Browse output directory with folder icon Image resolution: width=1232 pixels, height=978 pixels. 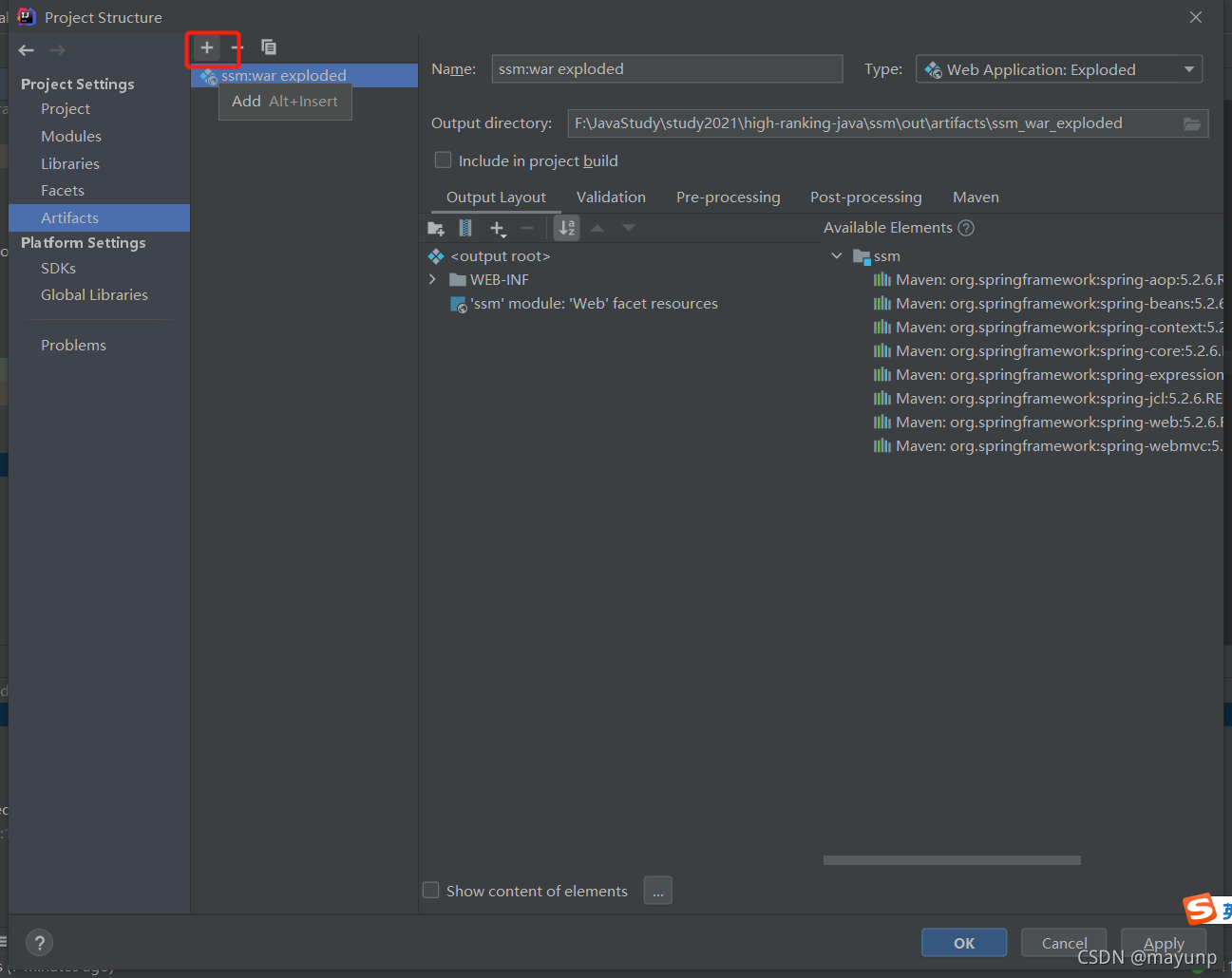(1192, 124)
